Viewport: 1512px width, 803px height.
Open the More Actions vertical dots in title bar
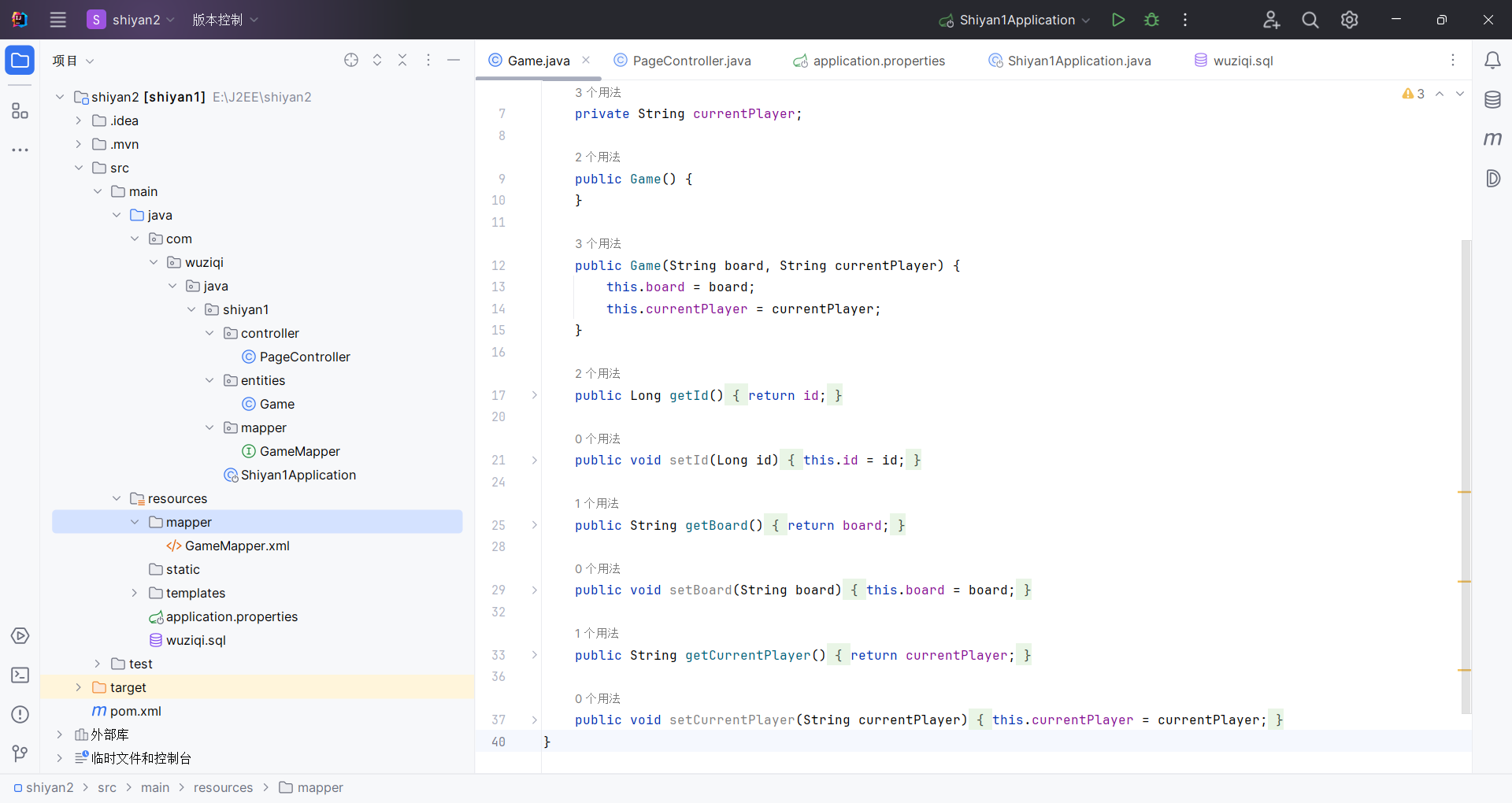coord(1185,20)
